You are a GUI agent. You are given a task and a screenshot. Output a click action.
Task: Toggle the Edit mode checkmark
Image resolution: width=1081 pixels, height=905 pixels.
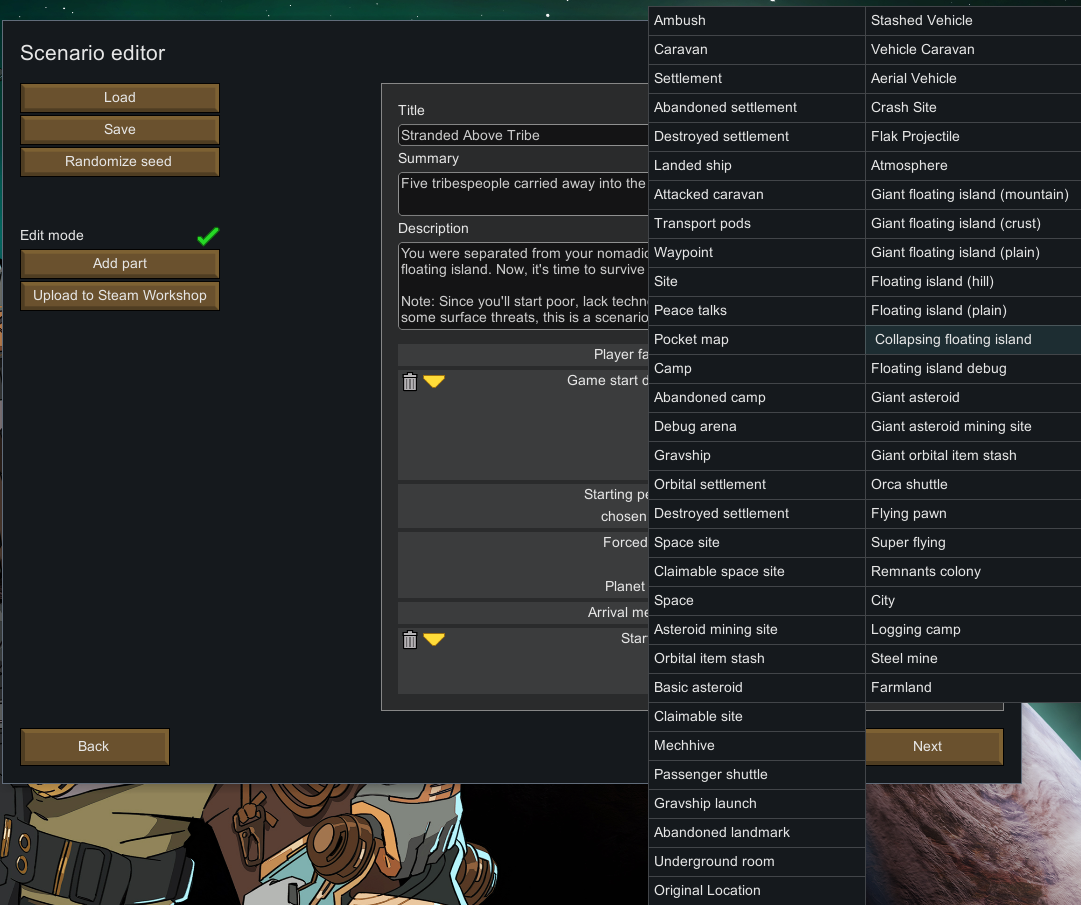pos(208,236)
